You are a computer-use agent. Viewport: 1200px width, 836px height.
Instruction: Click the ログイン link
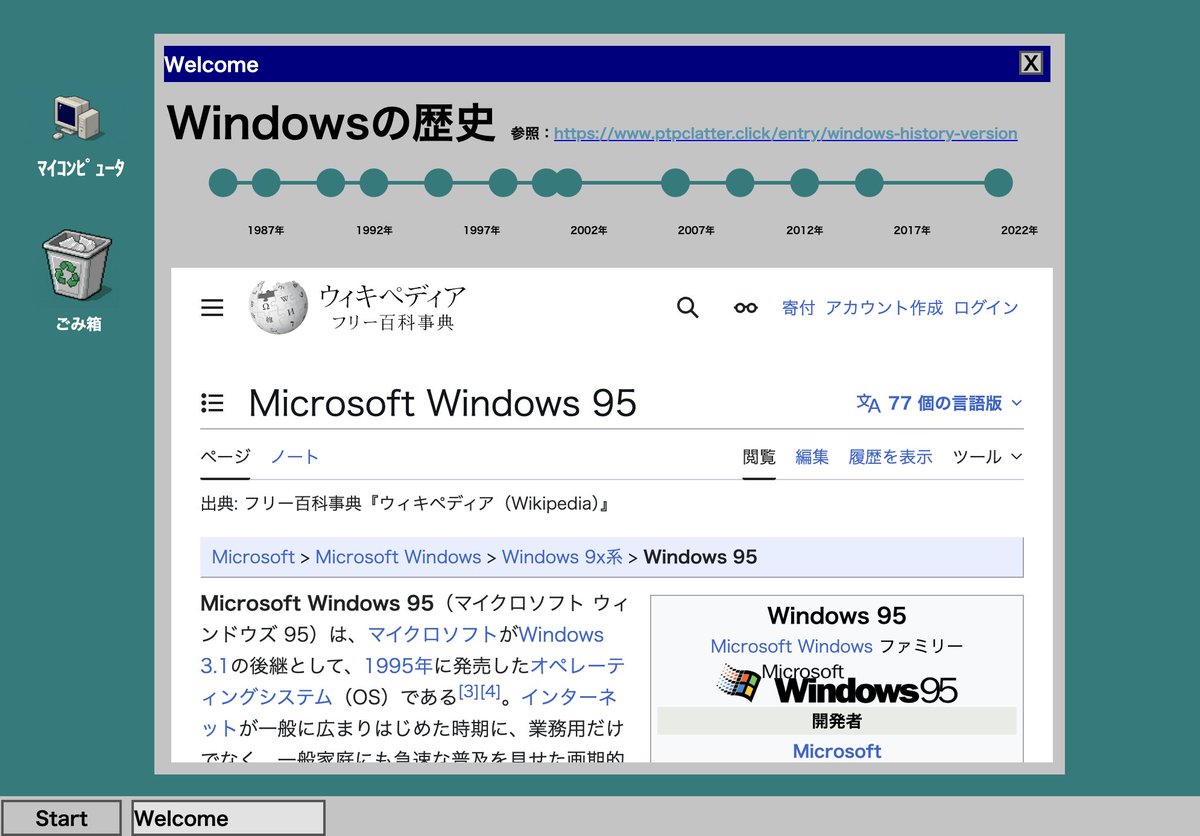(x=986, y=308)
